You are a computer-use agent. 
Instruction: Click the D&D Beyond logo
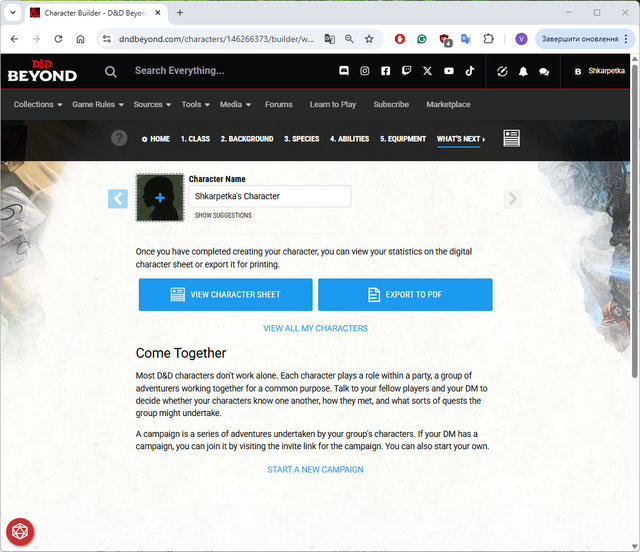pyautogui.click(x=42, y=71)
